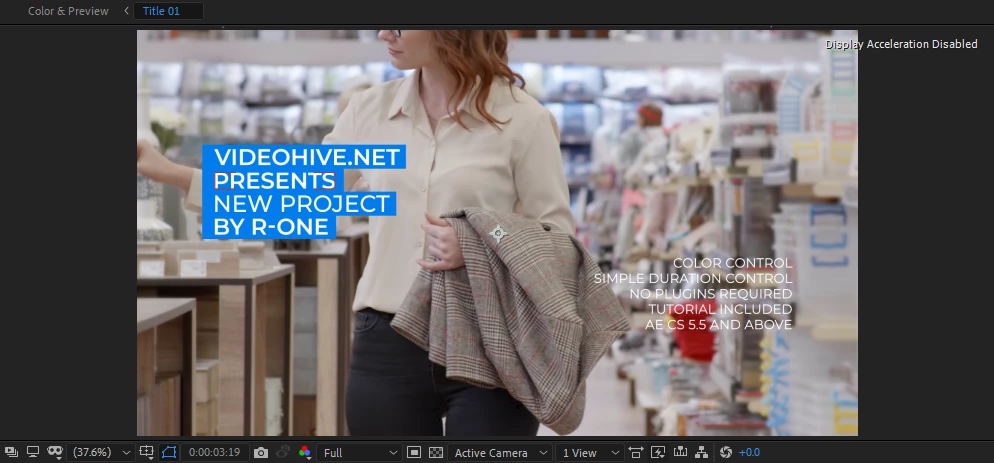Click the VIDEOHIVE.NET text layer
The height and width of the screenshot is (463, 994).
point(307,157)
